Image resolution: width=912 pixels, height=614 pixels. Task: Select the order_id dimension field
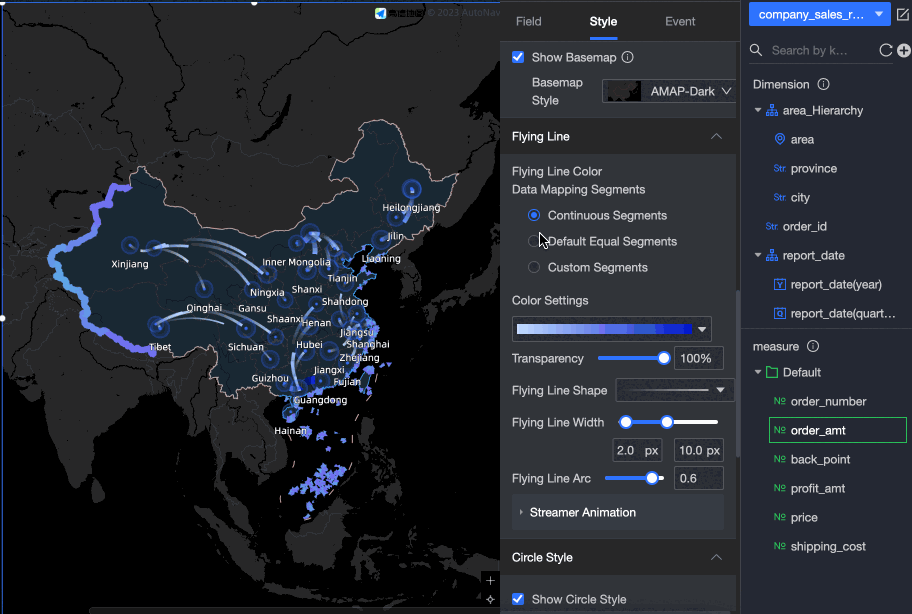coord(804,227)
